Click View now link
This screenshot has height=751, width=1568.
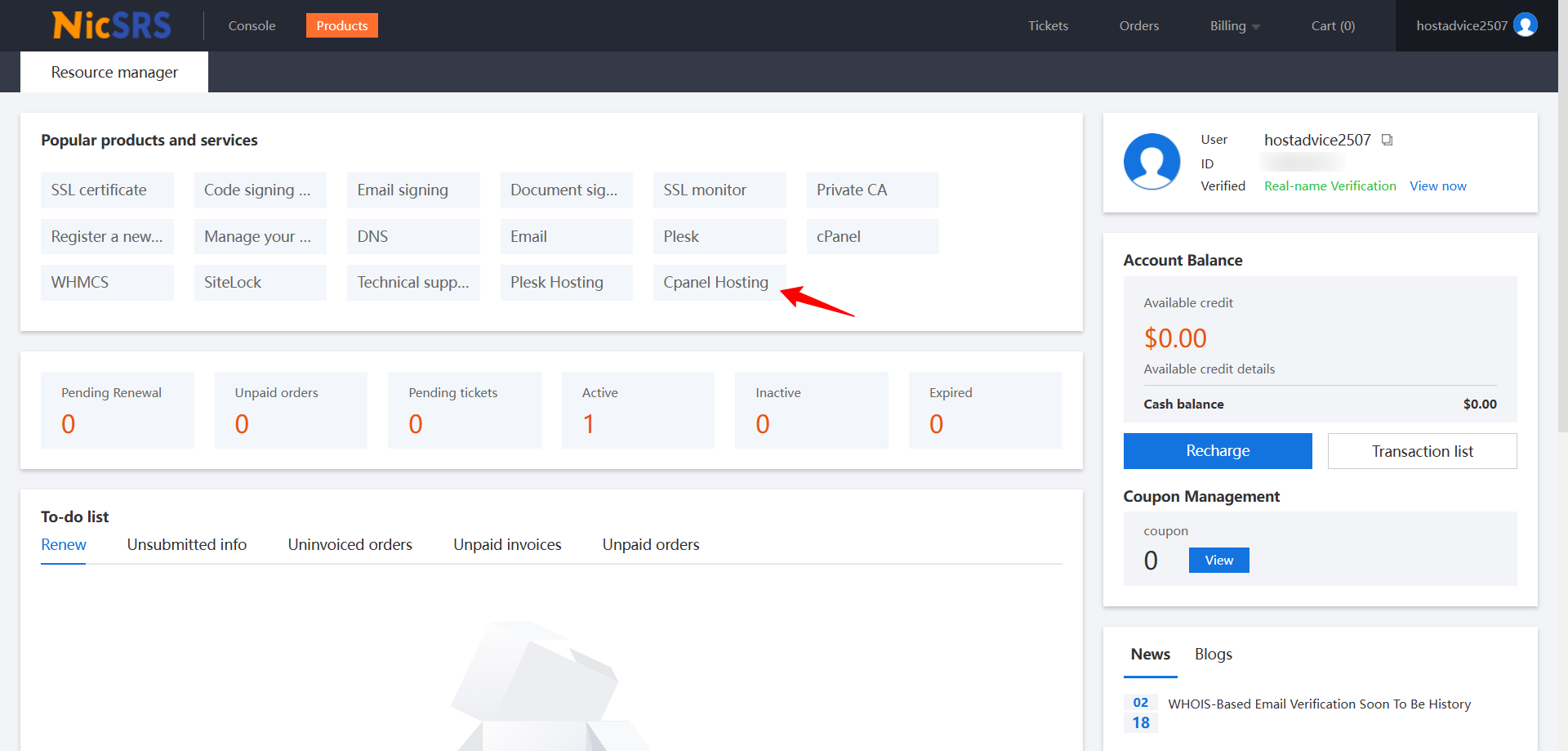(x=1438, y=186)
